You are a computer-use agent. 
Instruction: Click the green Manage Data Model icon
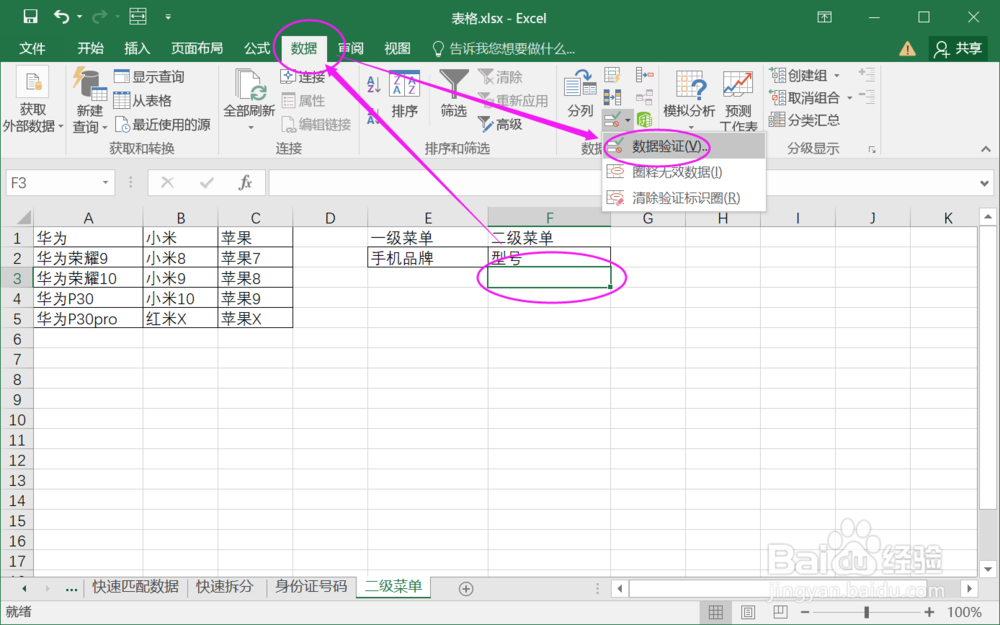(645, 119)
